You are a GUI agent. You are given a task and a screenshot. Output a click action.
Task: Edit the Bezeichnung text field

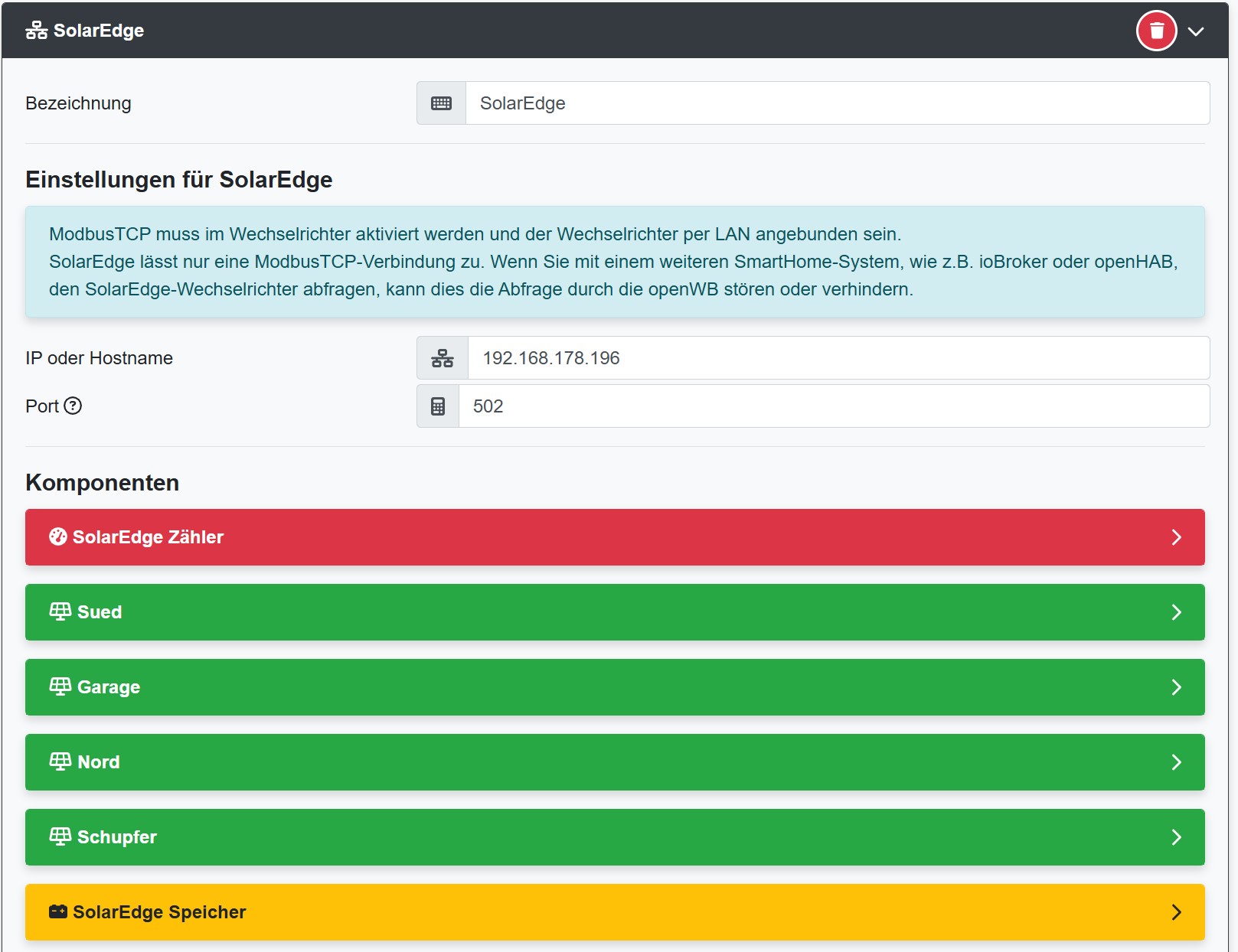[x=836, y=103]
